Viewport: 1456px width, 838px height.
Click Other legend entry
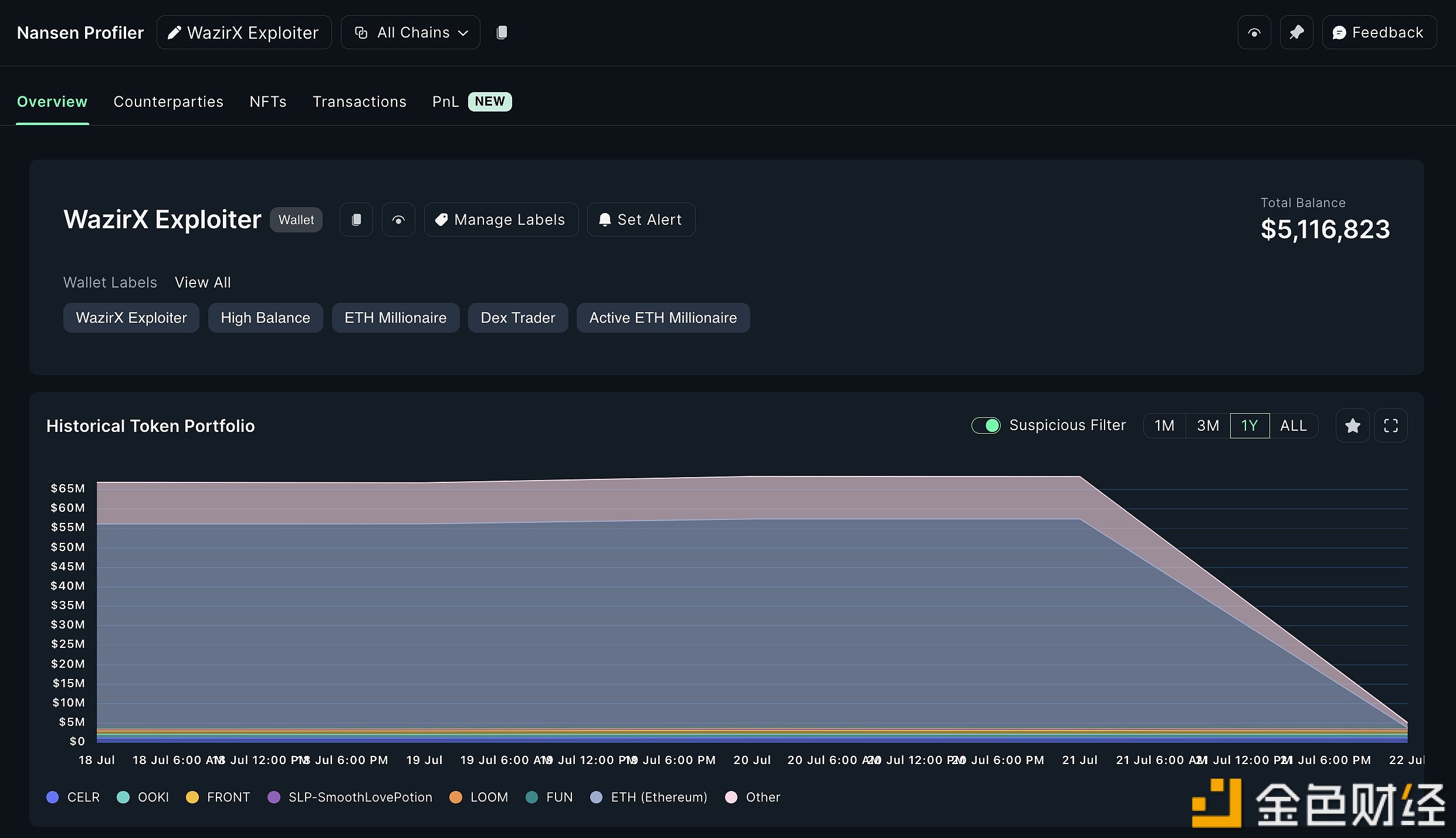(x=753, y=797)
